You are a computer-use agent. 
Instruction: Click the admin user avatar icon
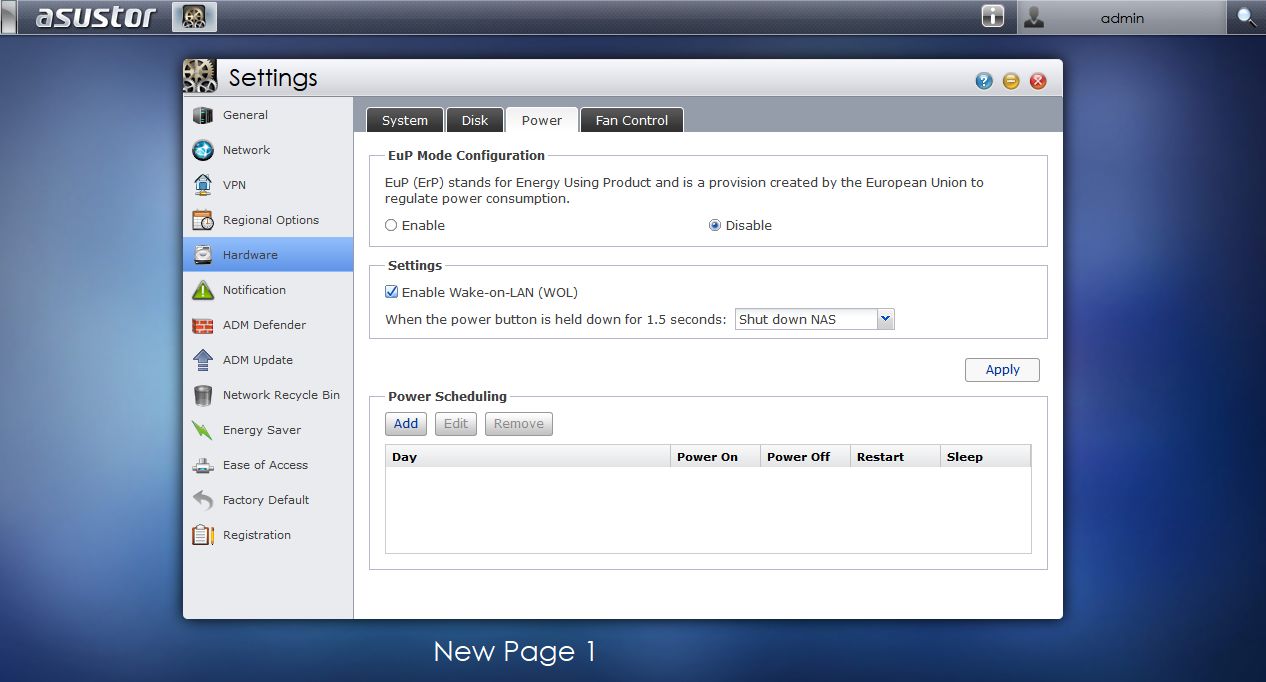[x=1034, y=17]
